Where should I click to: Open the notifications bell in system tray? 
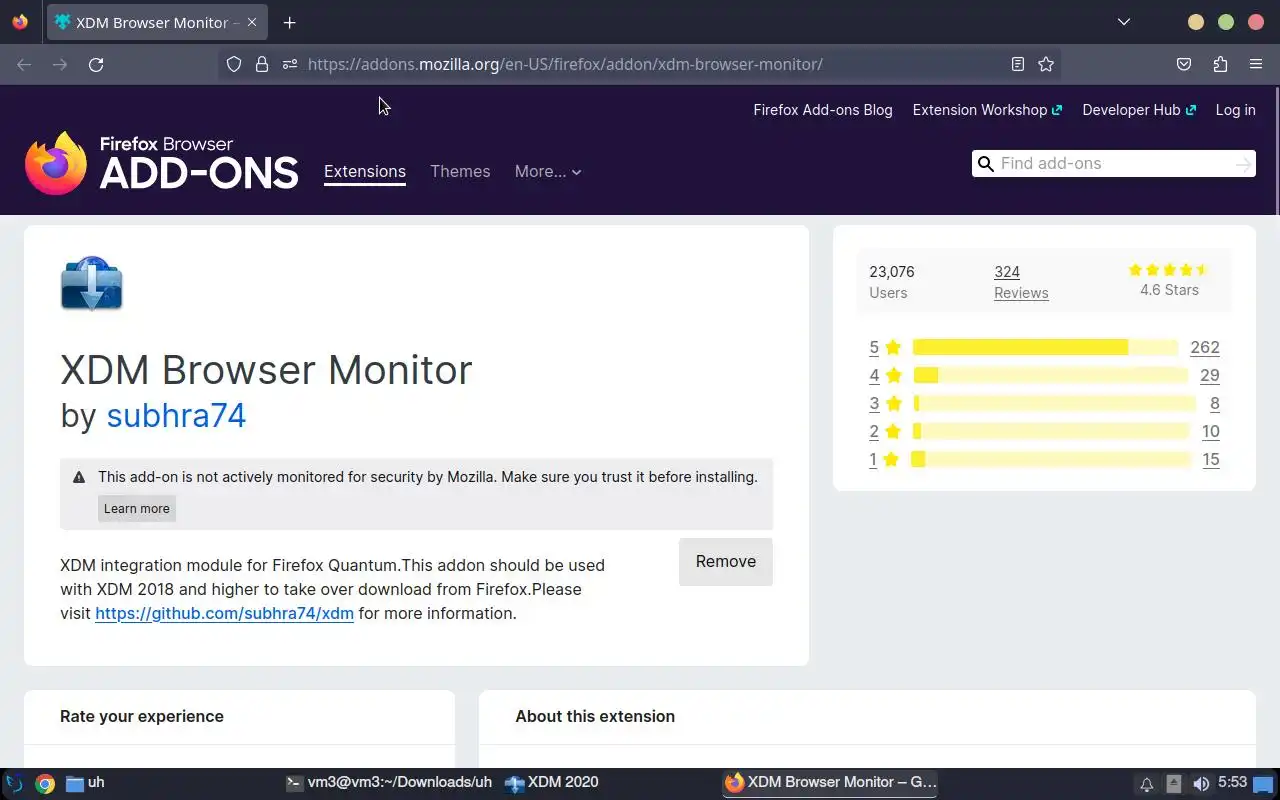click(1147, 784)
